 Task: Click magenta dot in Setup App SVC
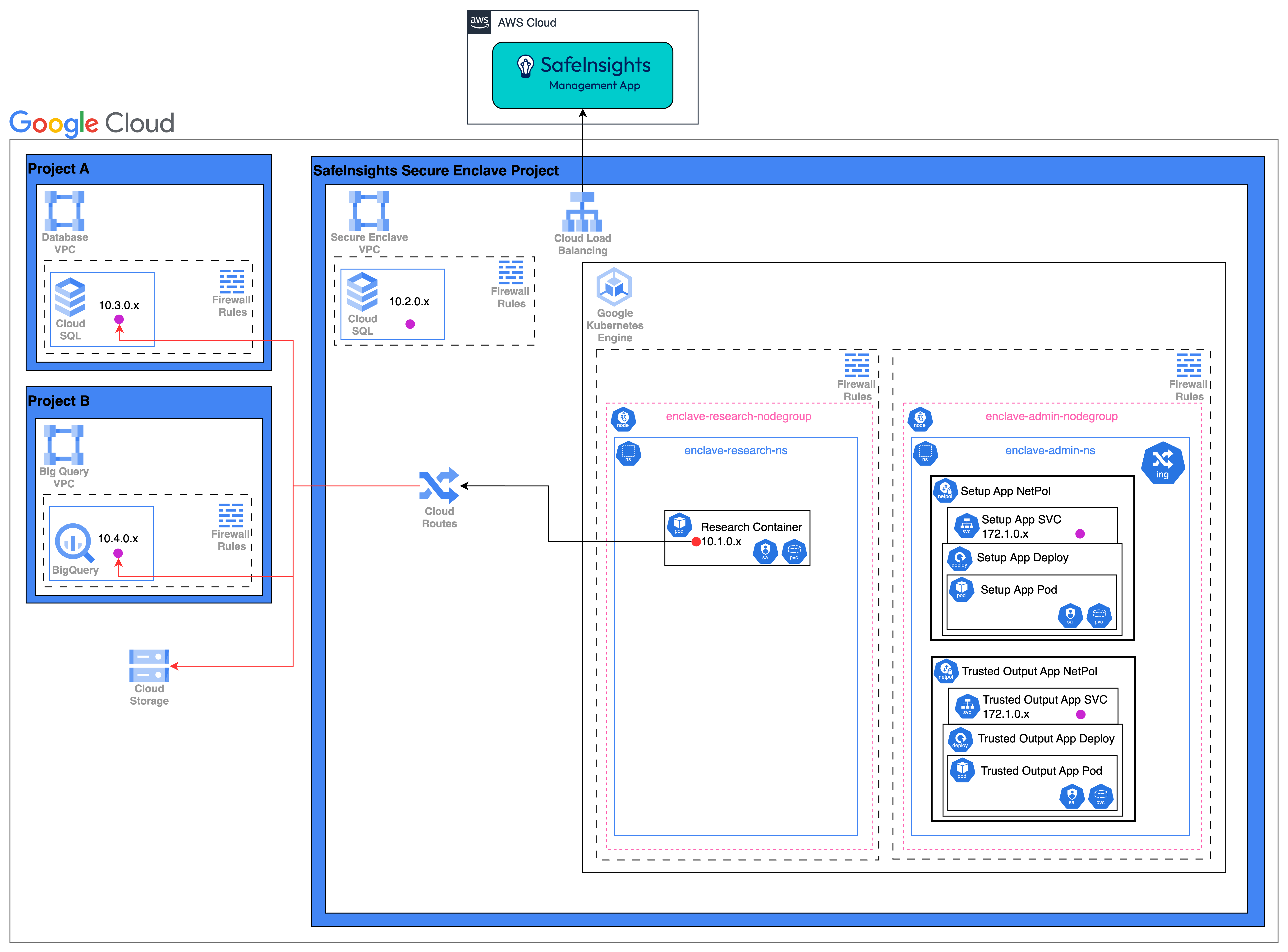pos(1080,534)
